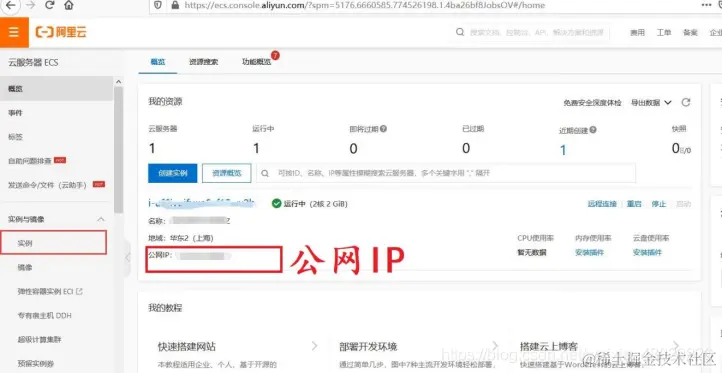Click help icon next to 近期创建
The width and height of the screenshot is (722, 373).
coord(593,130)
